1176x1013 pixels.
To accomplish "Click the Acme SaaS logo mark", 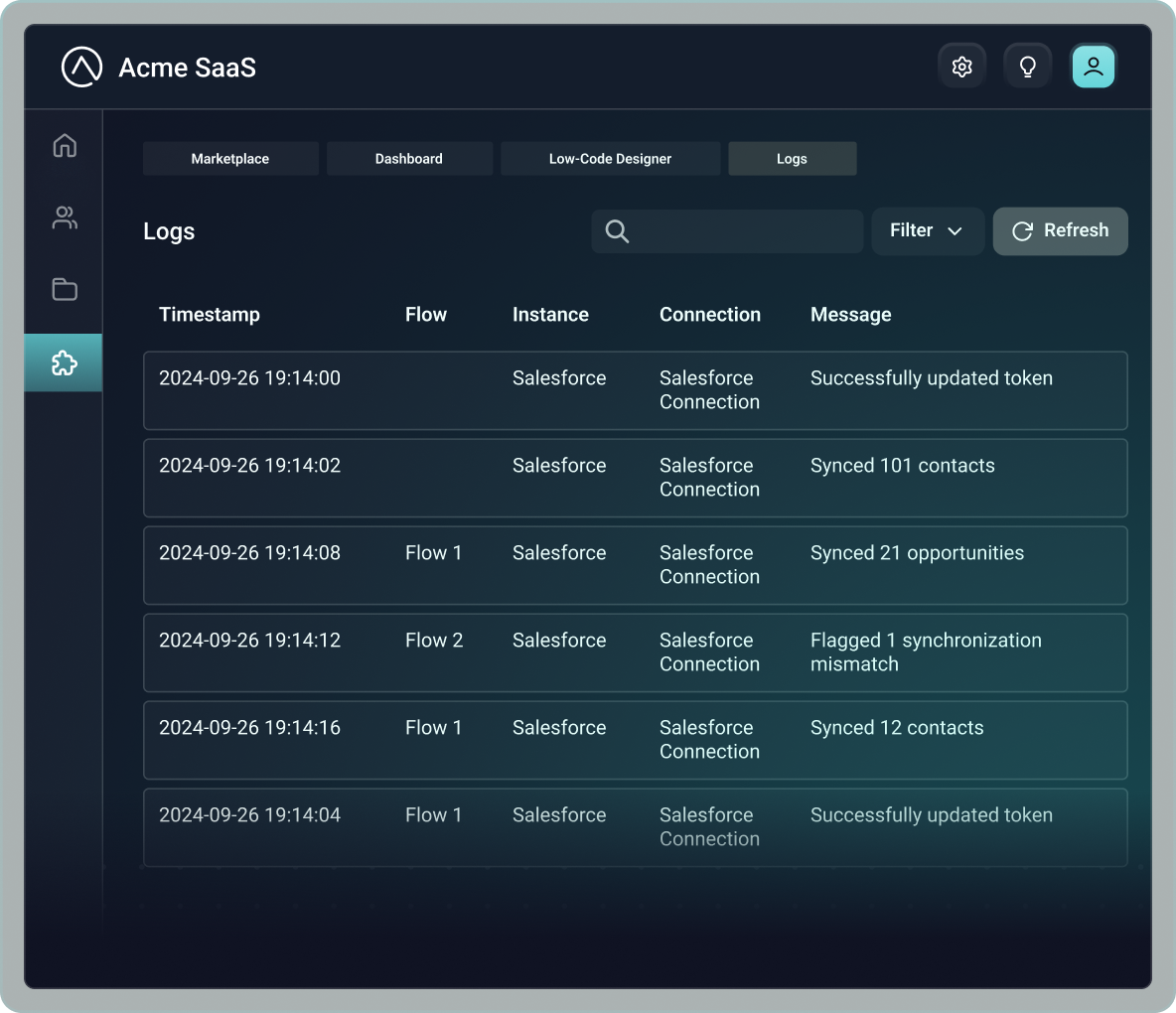I will point(82,68).
